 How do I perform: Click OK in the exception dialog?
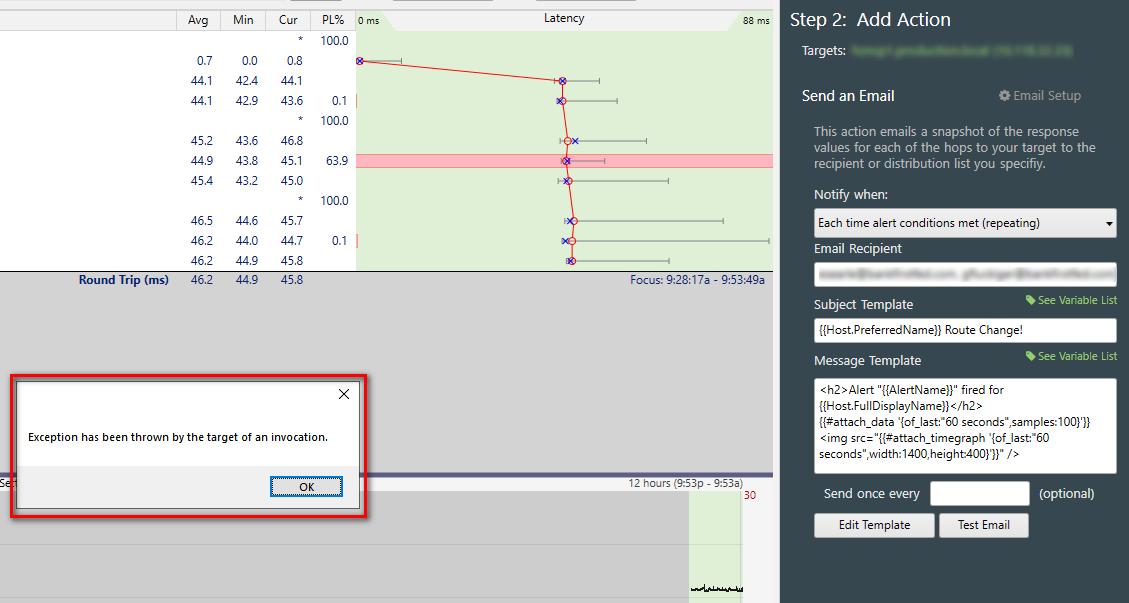coord(306,486)
